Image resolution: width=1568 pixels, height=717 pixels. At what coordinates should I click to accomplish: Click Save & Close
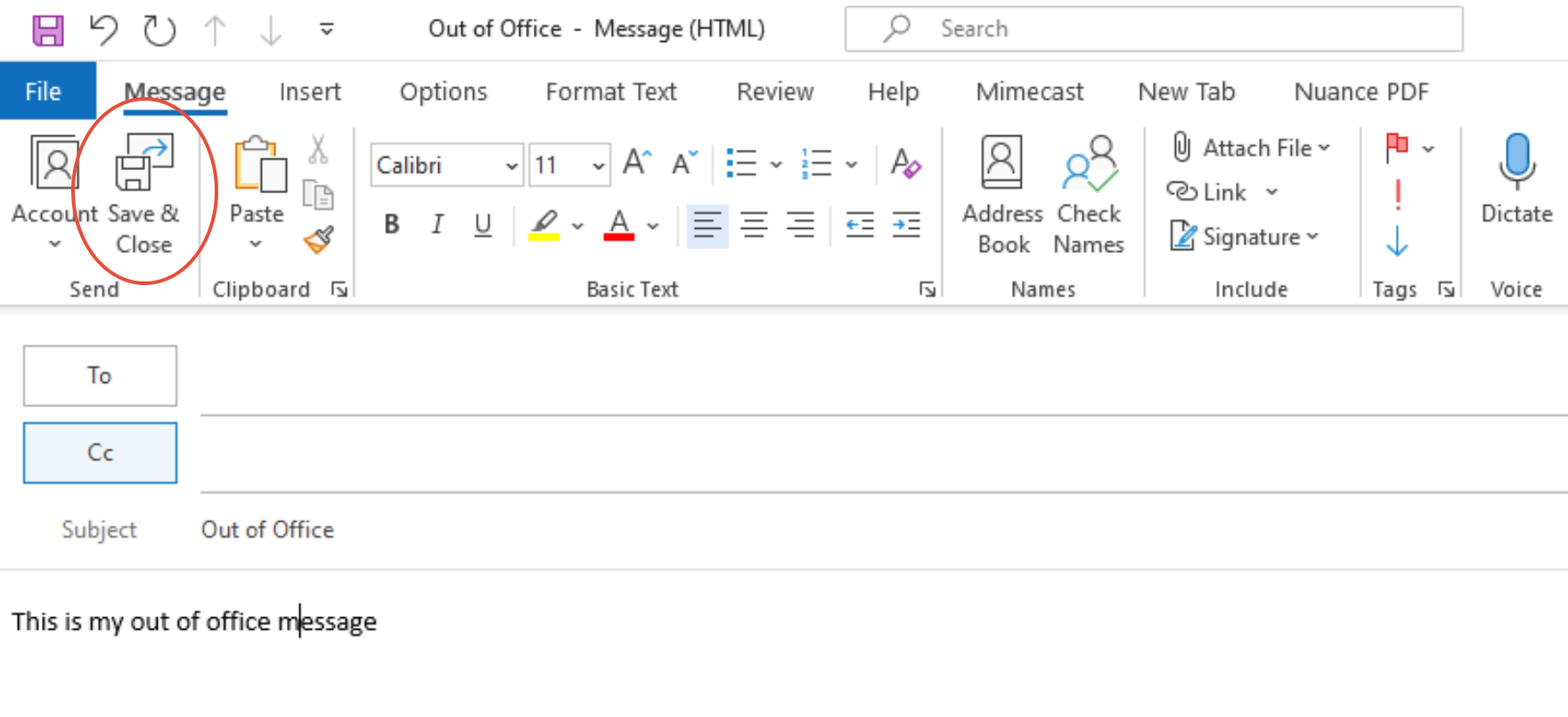click(x=143, y=194)
